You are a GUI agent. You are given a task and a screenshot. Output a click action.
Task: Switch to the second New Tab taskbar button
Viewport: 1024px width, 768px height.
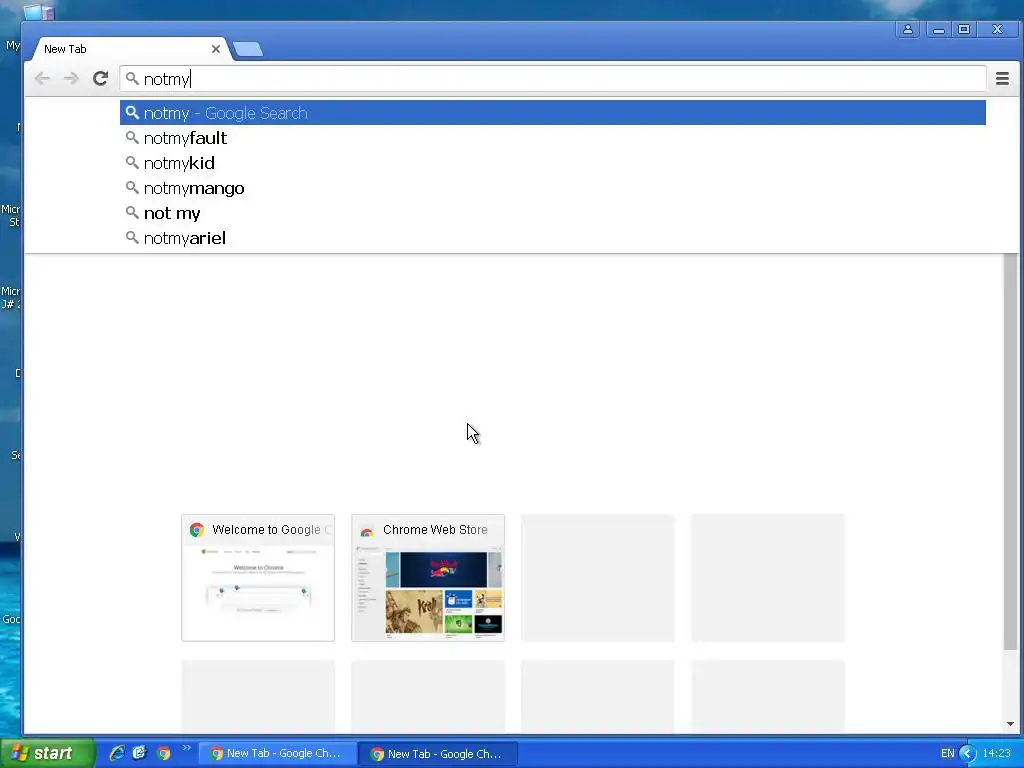pyautogui.click(x=438, y=754)
